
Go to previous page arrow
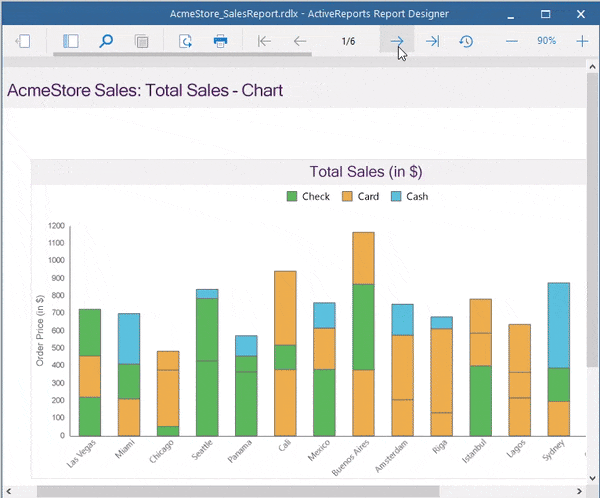click(300, 41)
